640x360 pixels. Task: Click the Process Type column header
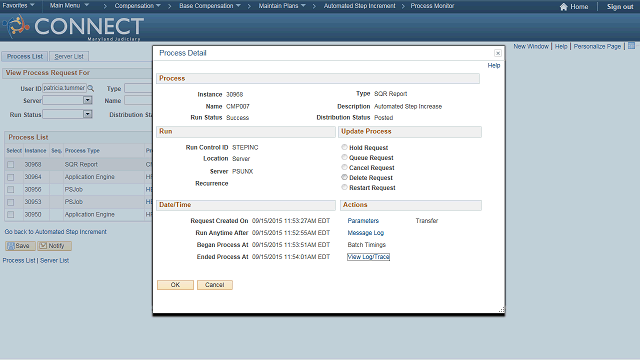82,151
